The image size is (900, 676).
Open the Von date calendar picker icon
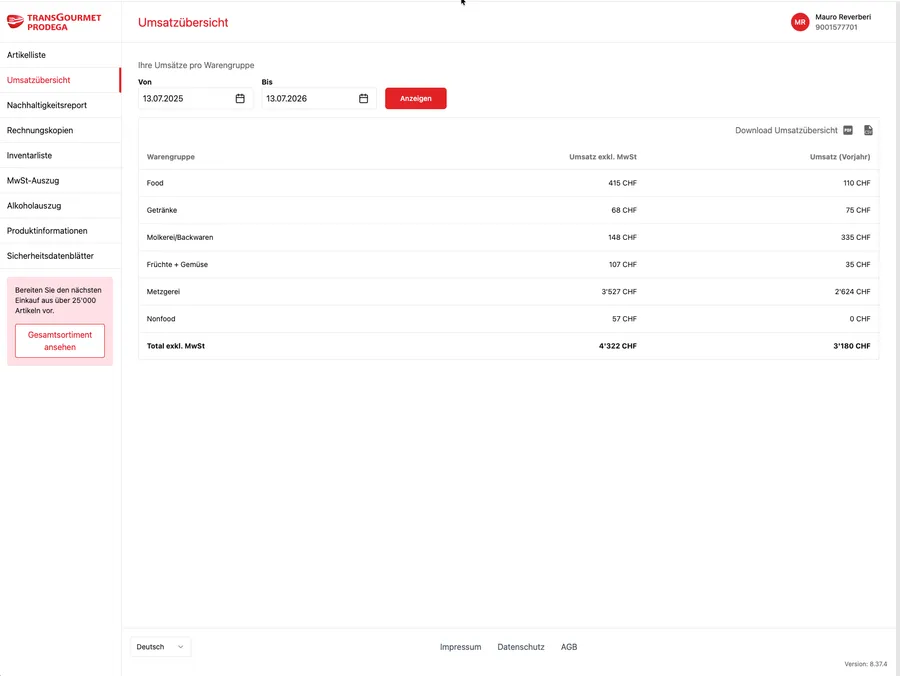click(240, 99)
